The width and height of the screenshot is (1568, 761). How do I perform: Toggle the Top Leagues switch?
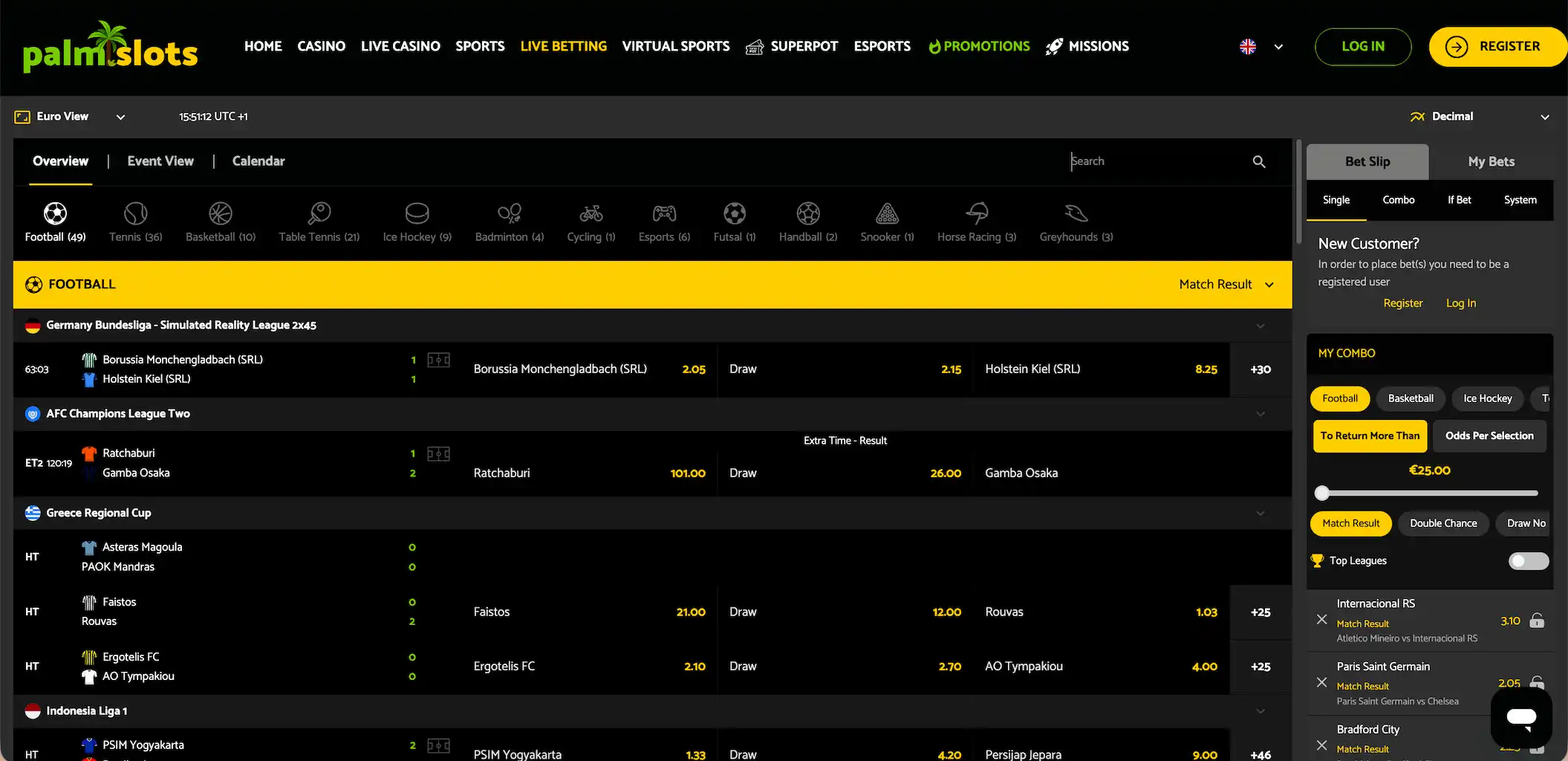point(1528,561)
